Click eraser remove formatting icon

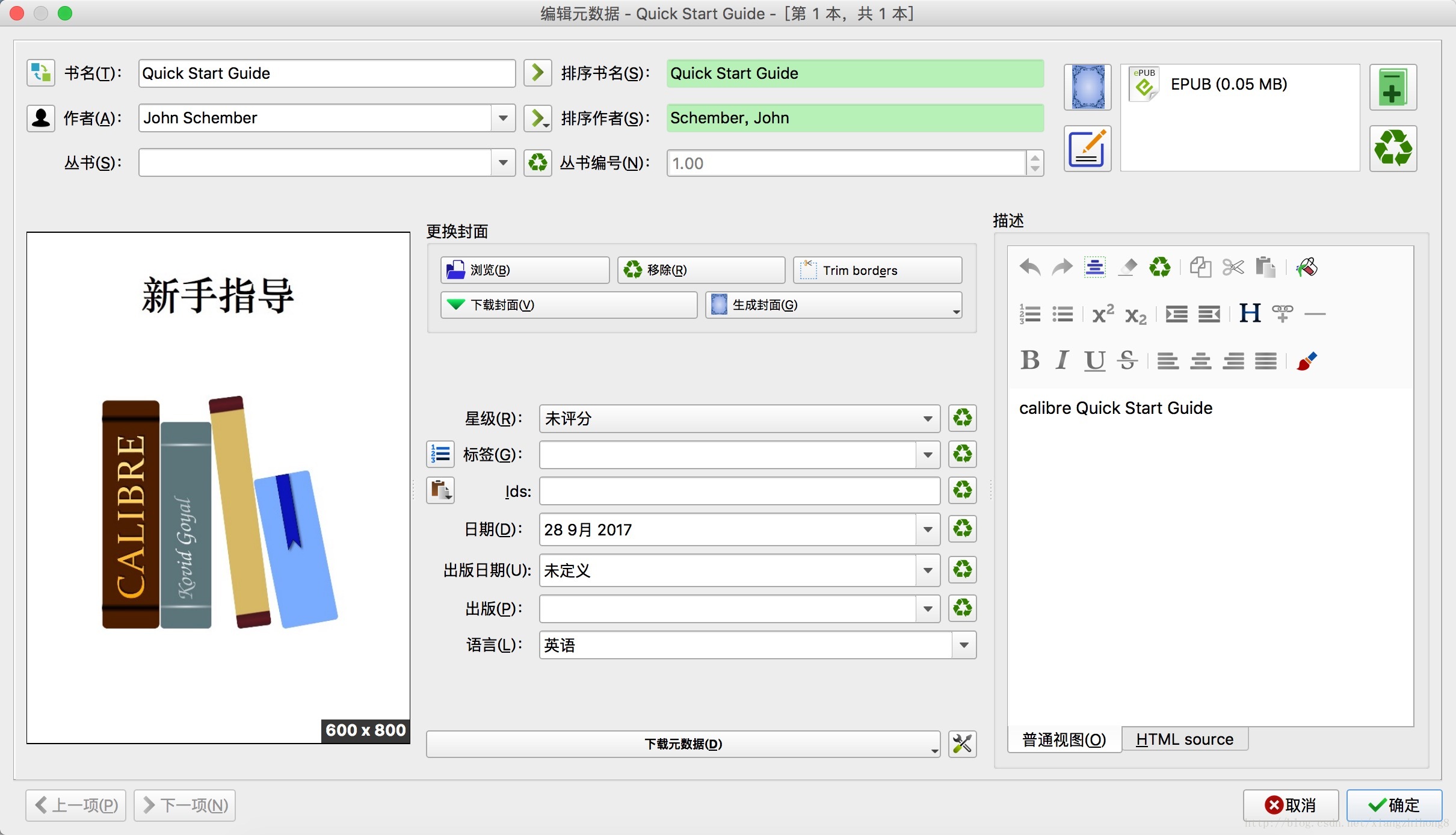click(1127, 267)
